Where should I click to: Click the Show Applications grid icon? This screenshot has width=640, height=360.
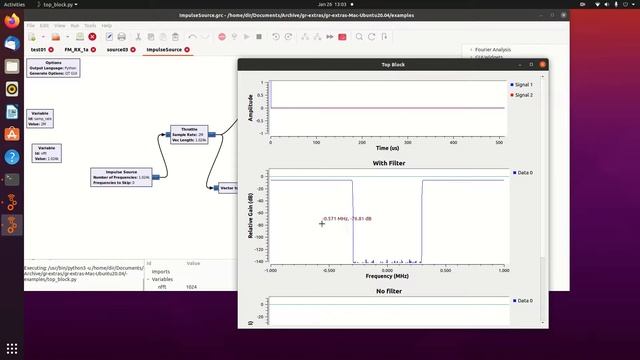click(12, 349)
